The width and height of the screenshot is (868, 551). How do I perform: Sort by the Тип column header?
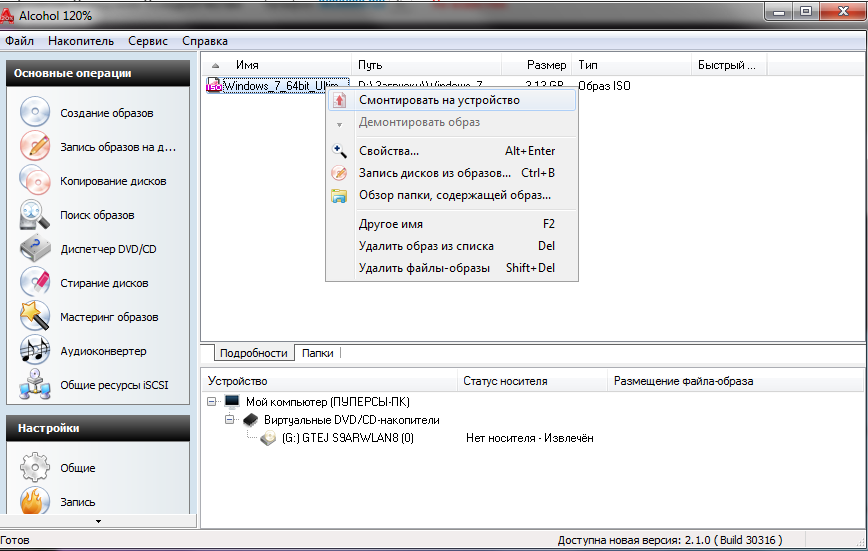point(632,65)
